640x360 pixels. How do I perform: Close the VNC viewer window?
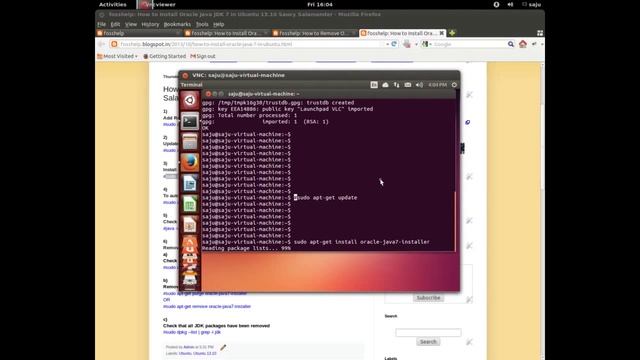tap(185, 76)
